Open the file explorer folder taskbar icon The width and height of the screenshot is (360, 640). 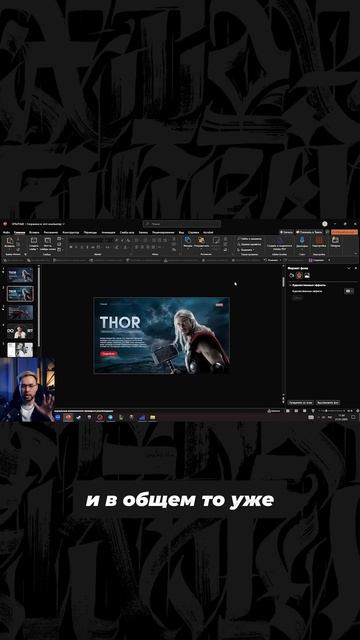tap(152, 417)
